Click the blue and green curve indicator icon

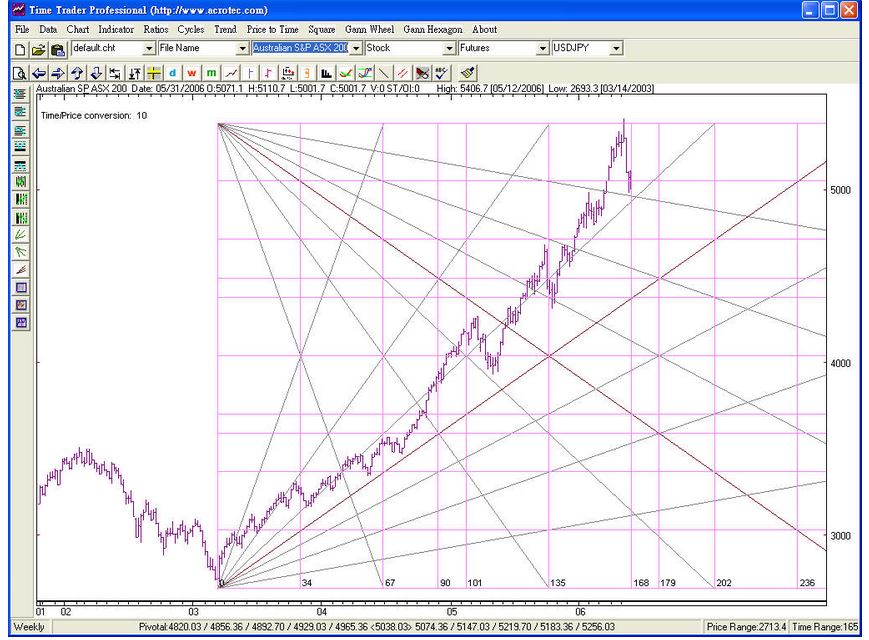click(365, 73)
